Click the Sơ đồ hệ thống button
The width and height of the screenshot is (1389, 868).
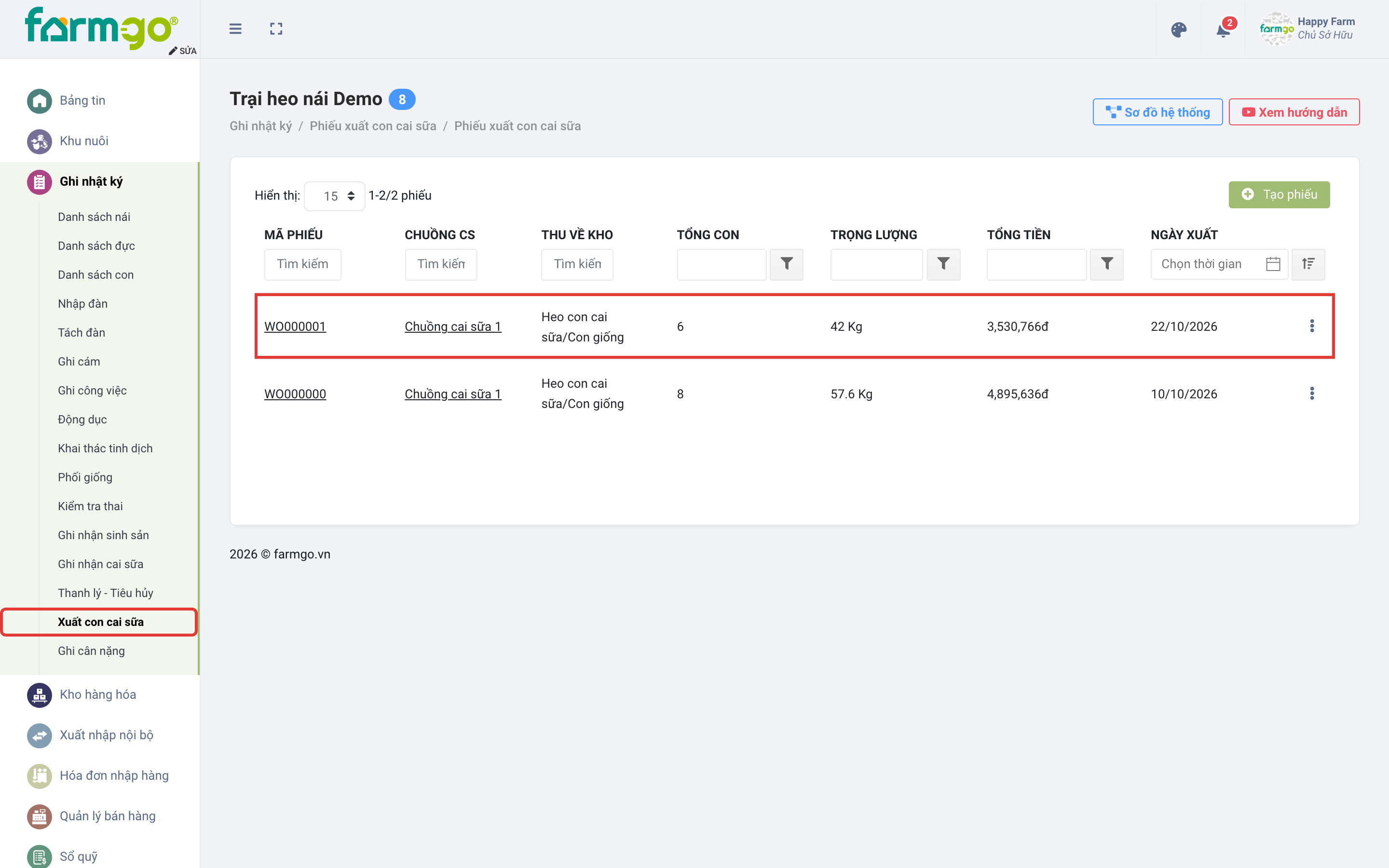(1157, 112)
